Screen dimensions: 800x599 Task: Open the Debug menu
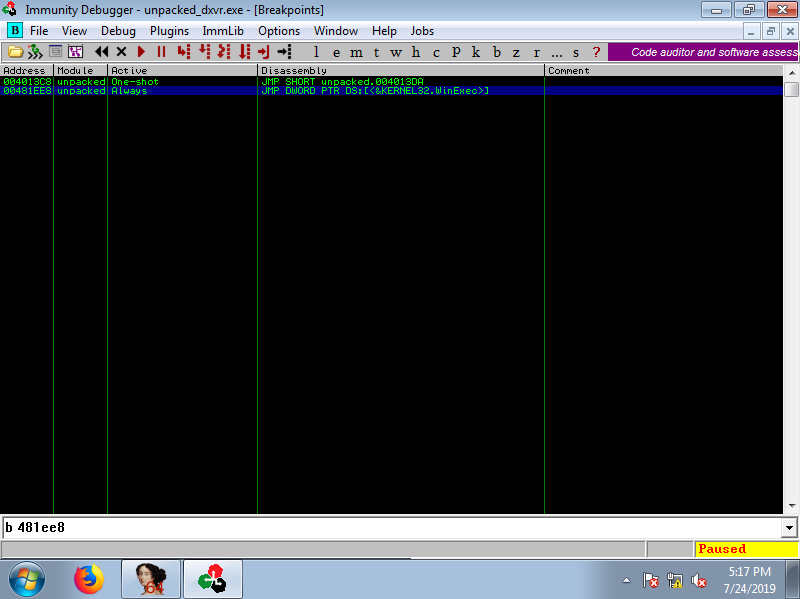point(118,31)
